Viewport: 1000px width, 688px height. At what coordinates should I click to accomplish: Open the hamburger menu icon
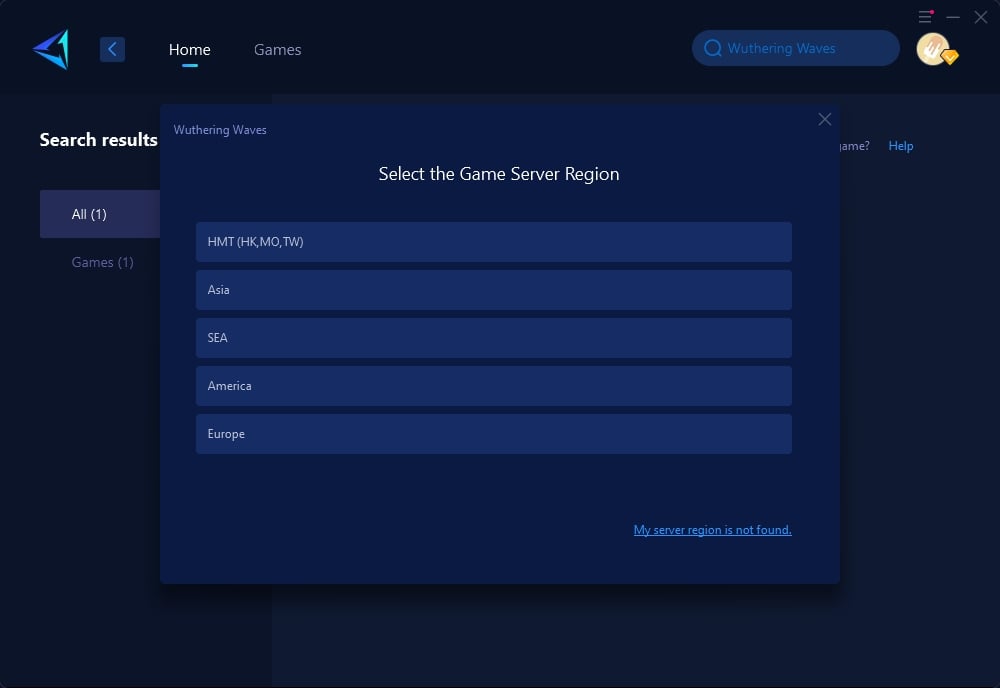click(x=925, y=17)
